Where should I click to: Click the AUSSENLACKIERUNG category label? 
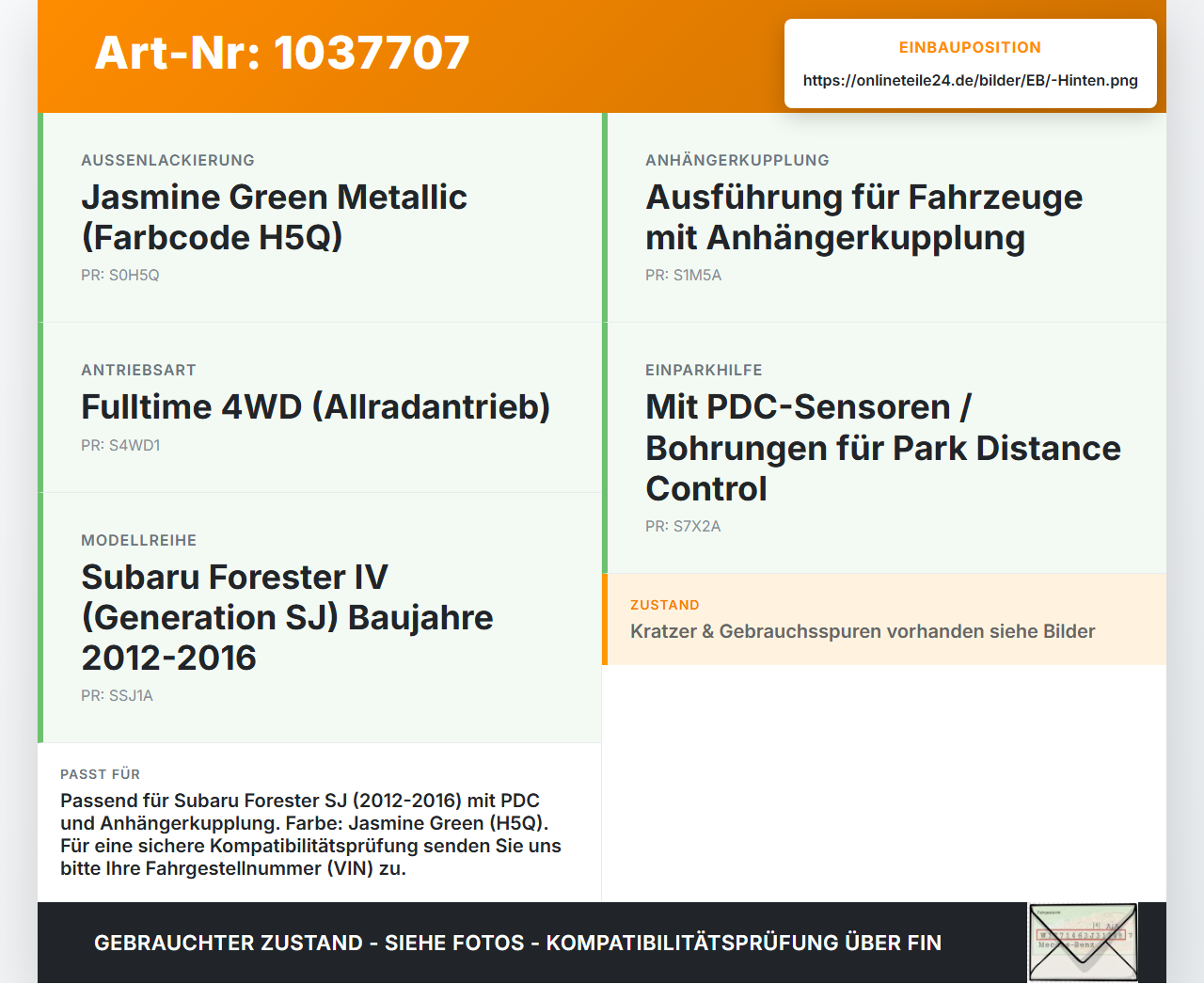point(168,161)
